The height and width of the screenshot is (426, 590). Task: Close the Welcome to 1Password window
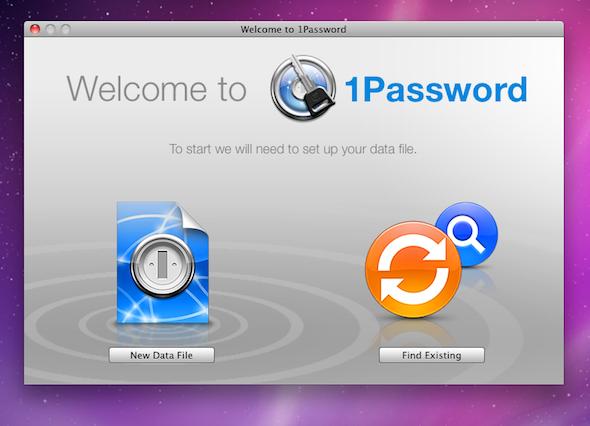[x=35, y=29]
